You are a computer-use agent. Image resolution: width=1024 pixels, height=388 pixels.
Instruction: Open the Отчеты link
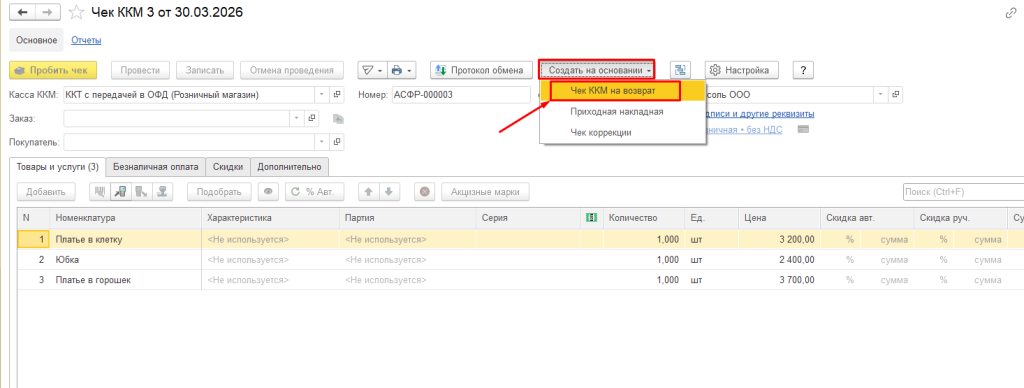tap(86, 40)
